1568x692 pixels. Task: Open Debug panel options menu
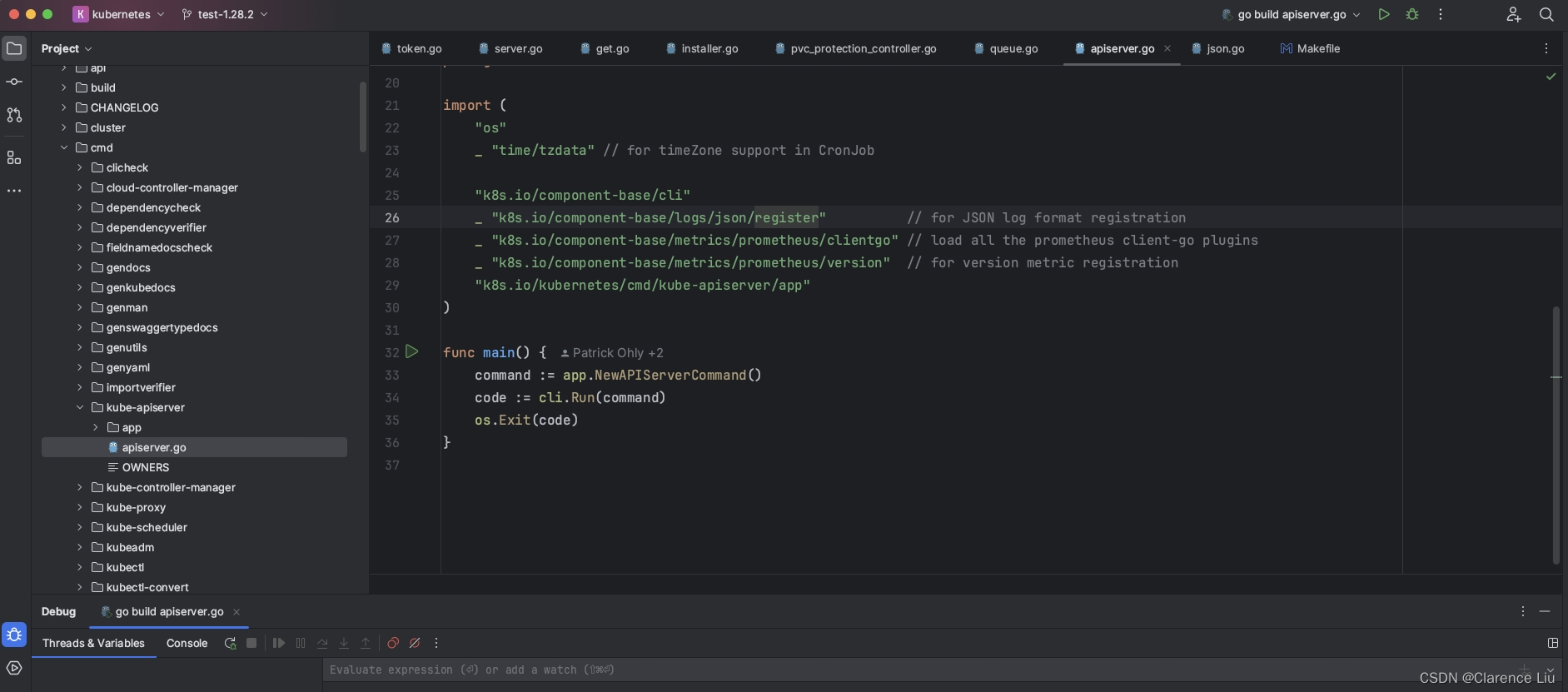coord(1523,611)
